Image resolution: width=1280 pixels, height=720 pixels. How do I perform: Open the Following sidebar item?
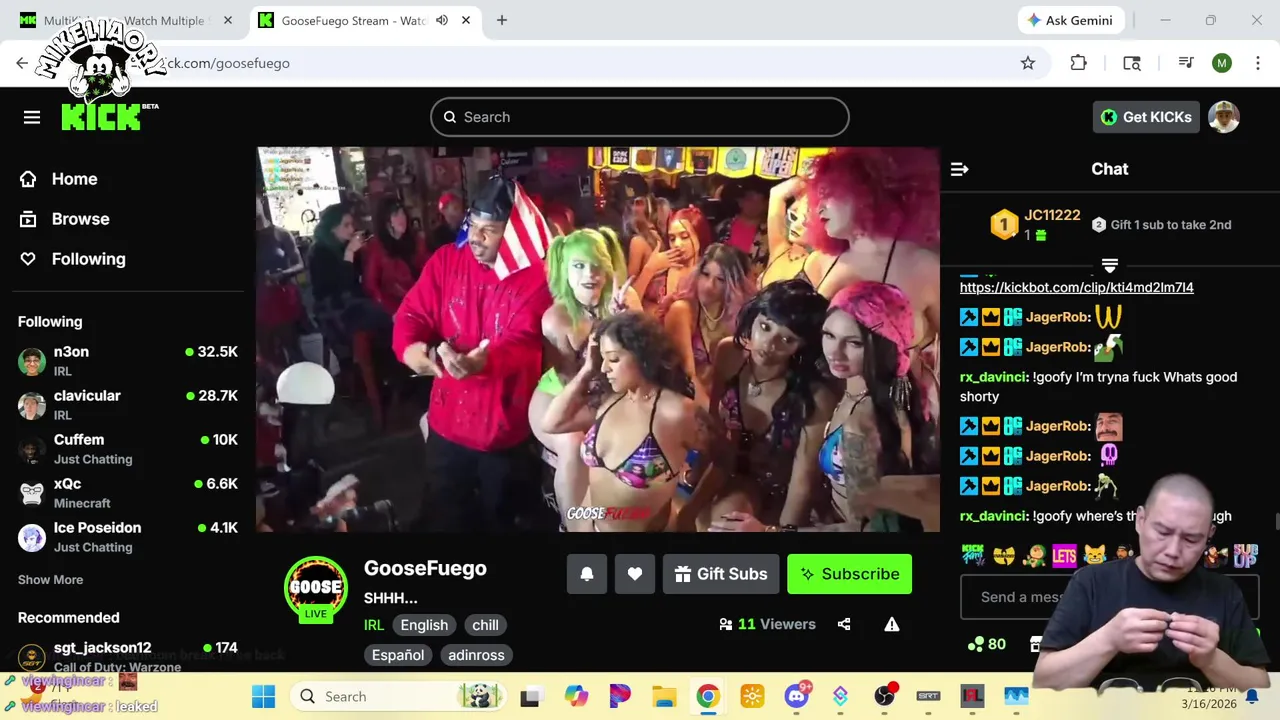[x=74, y=259]
